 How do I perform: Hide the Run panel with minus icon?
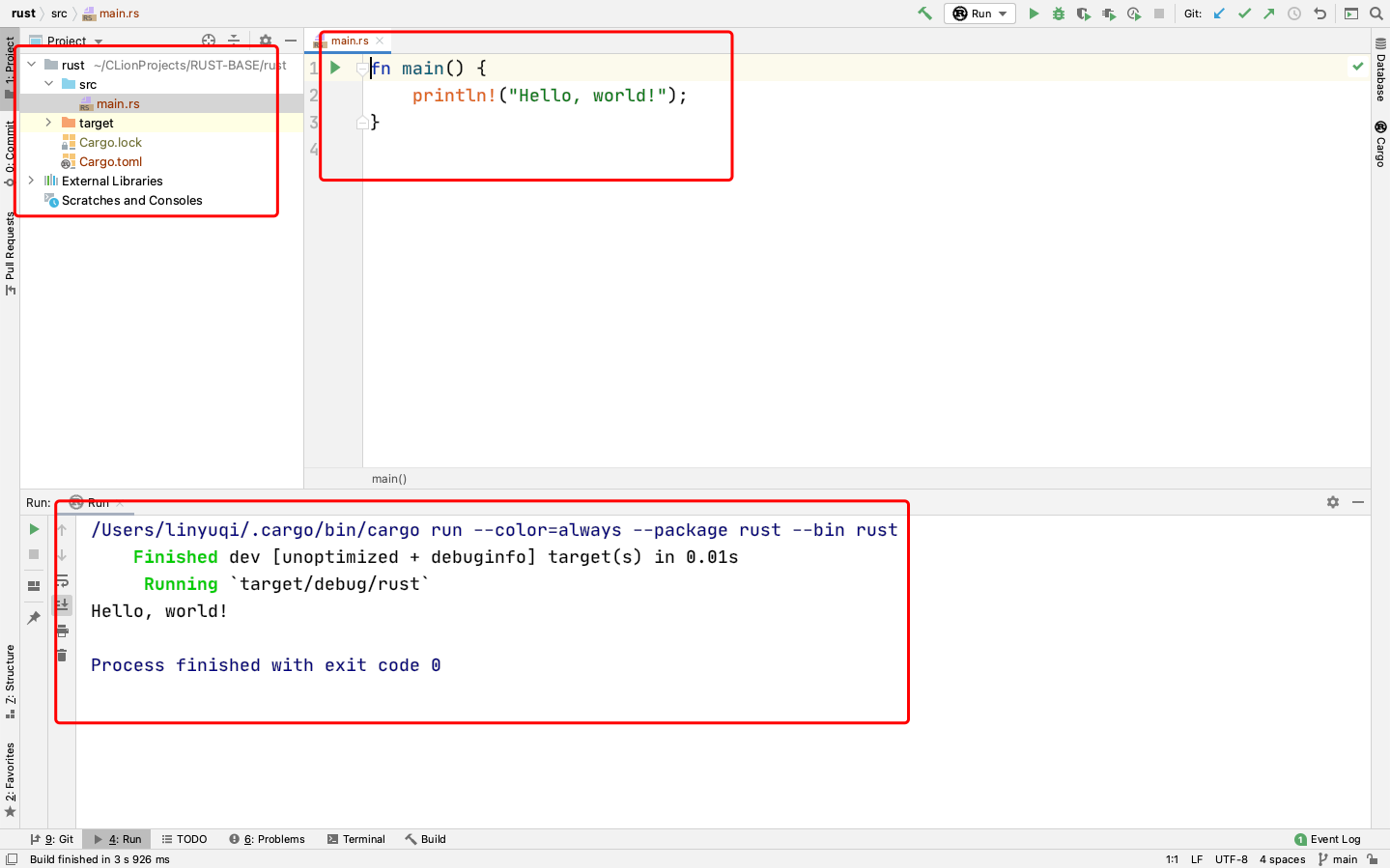coord(1358,502)
